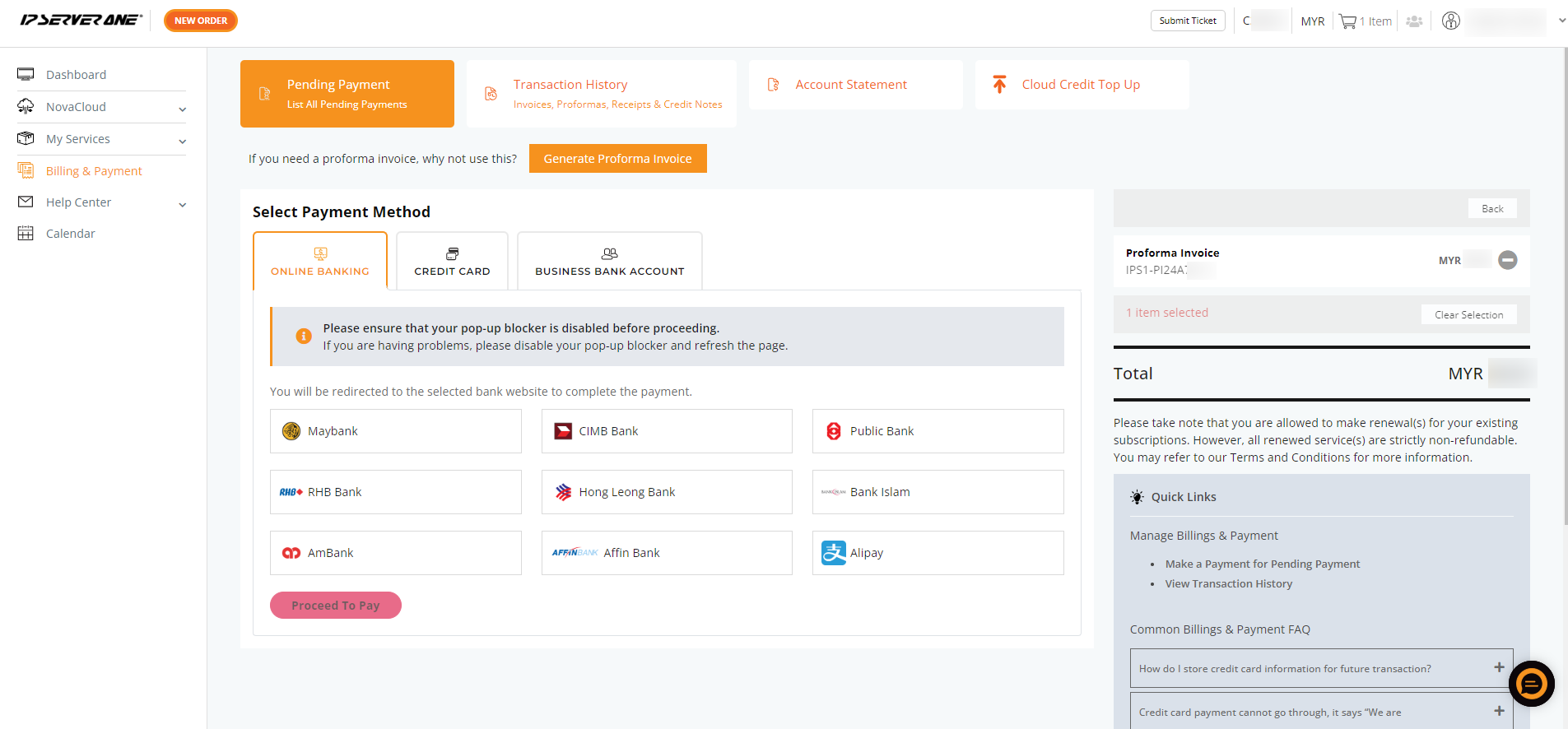Click the New Order button
The width and height of the screenshot is (1568, 729).
(201, 21)
